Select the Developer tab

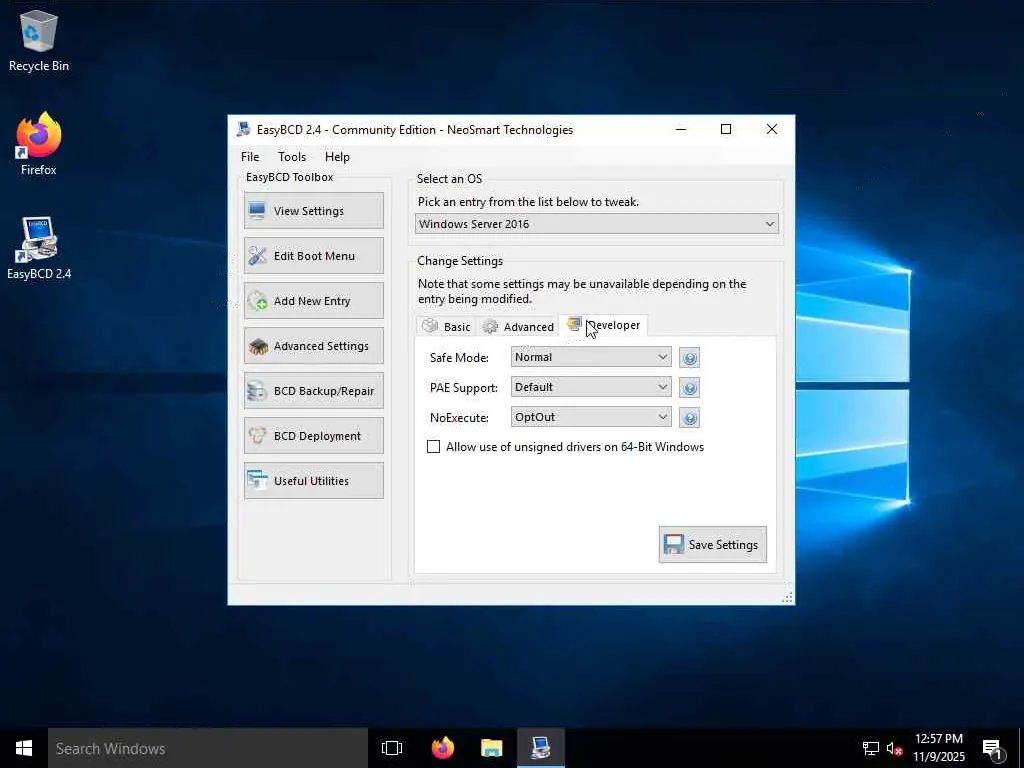click(x=603, y=325)
